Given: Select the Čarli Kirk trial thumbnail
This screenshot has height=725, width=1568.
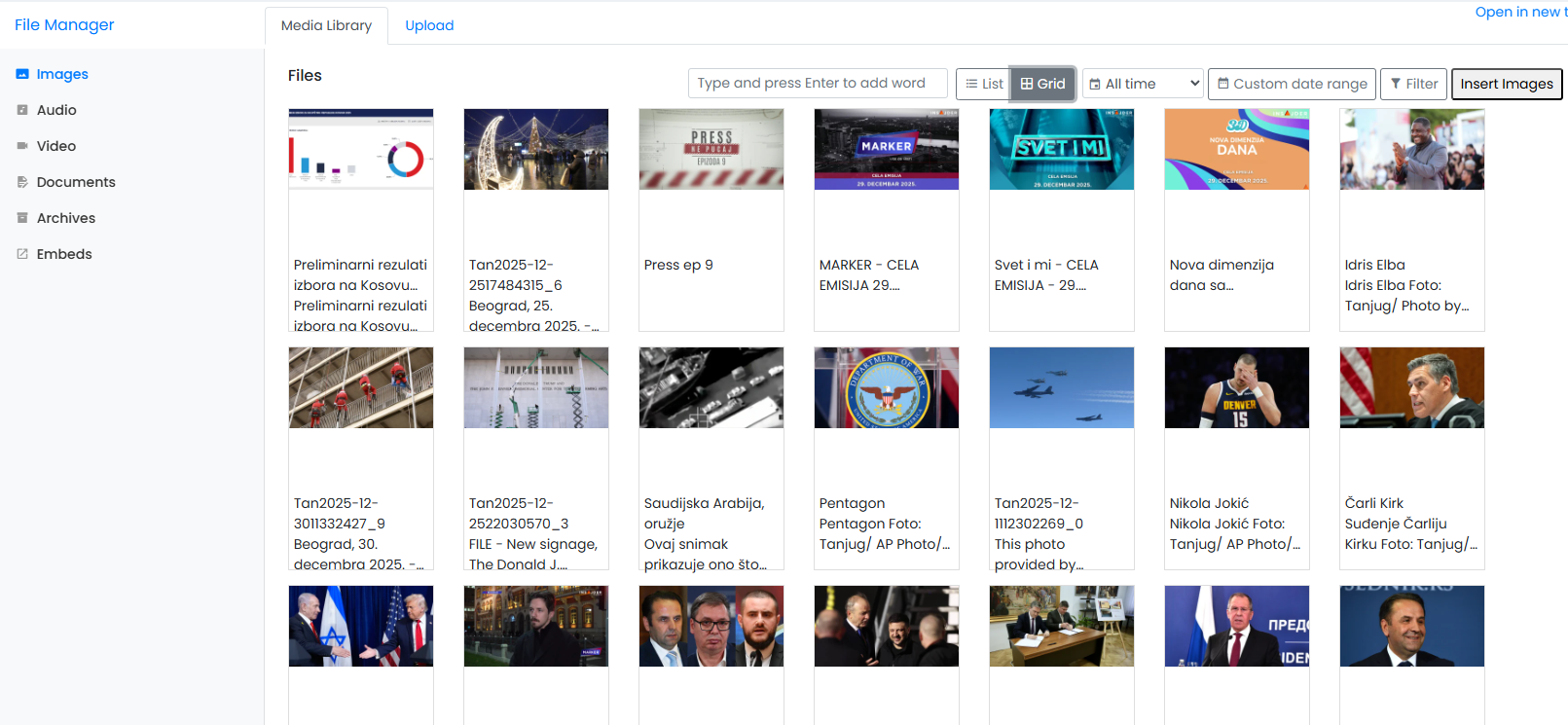Looking at the screenshot, I should pos(1412,387).
